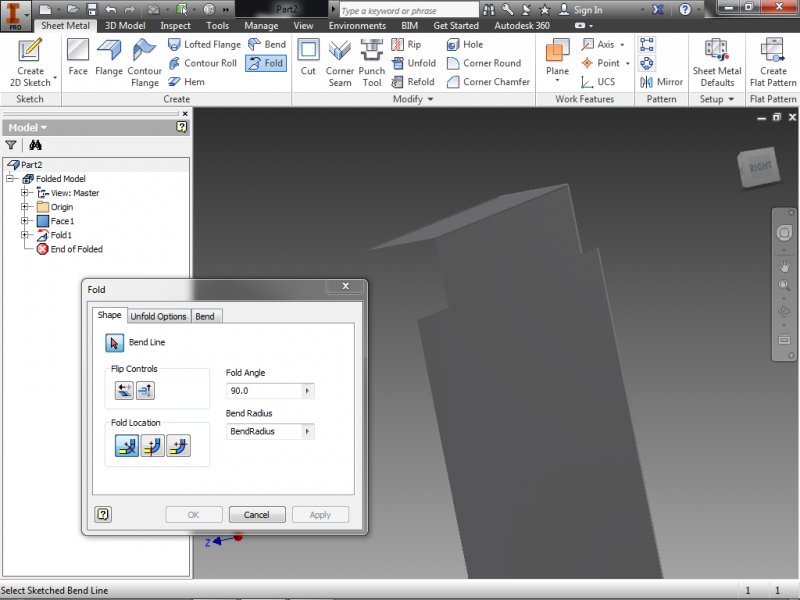Click the Lofted Flange tool
Viewport: 800px width, 600px height.
[204, 44]
